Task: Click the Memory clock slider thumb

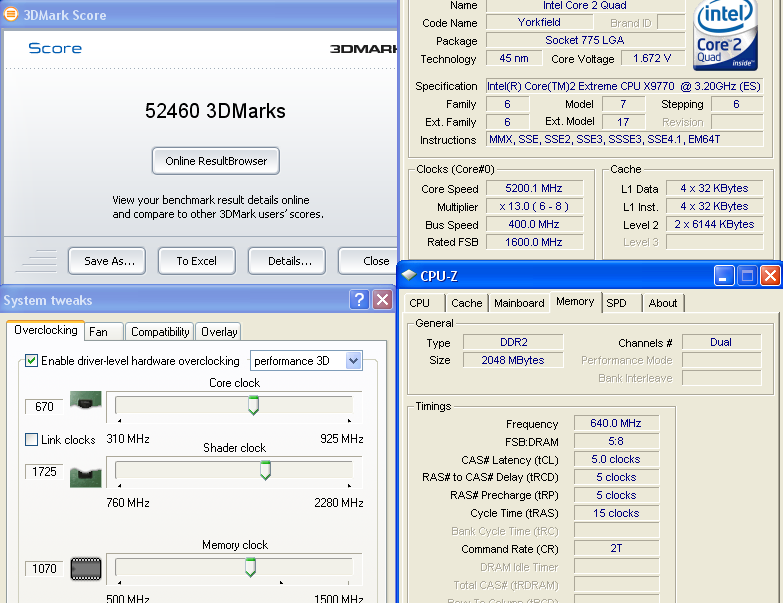Action: (x=250, y=568)
